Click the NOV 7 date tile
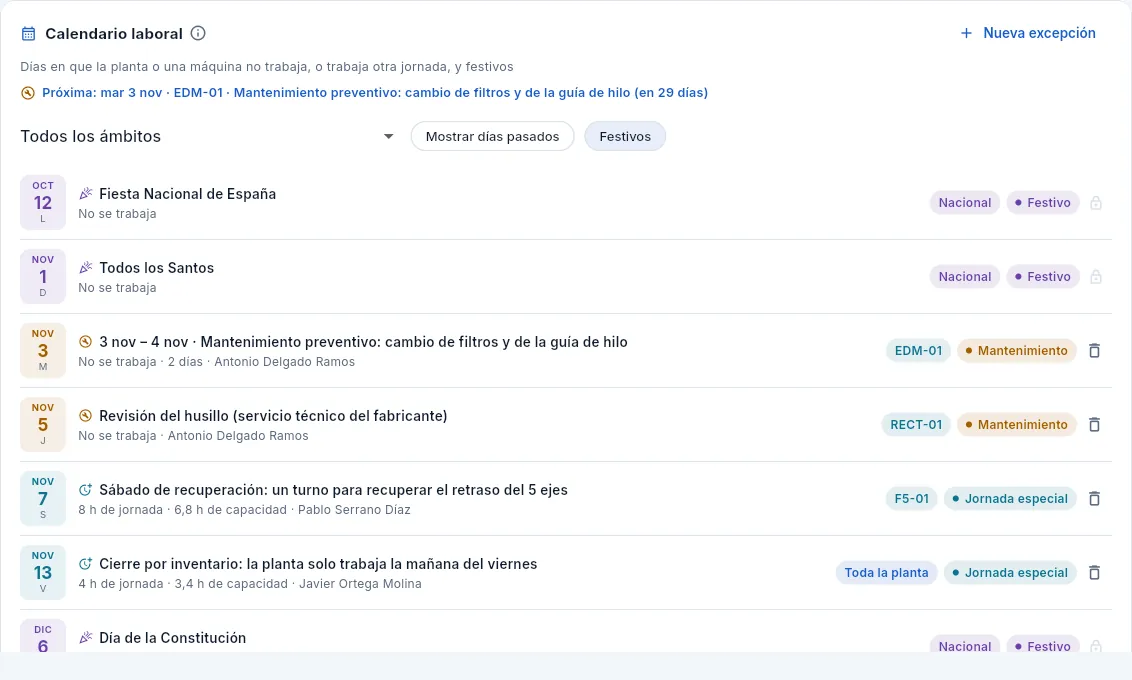Screen dimensions: 1132x680 click(43, 498)
